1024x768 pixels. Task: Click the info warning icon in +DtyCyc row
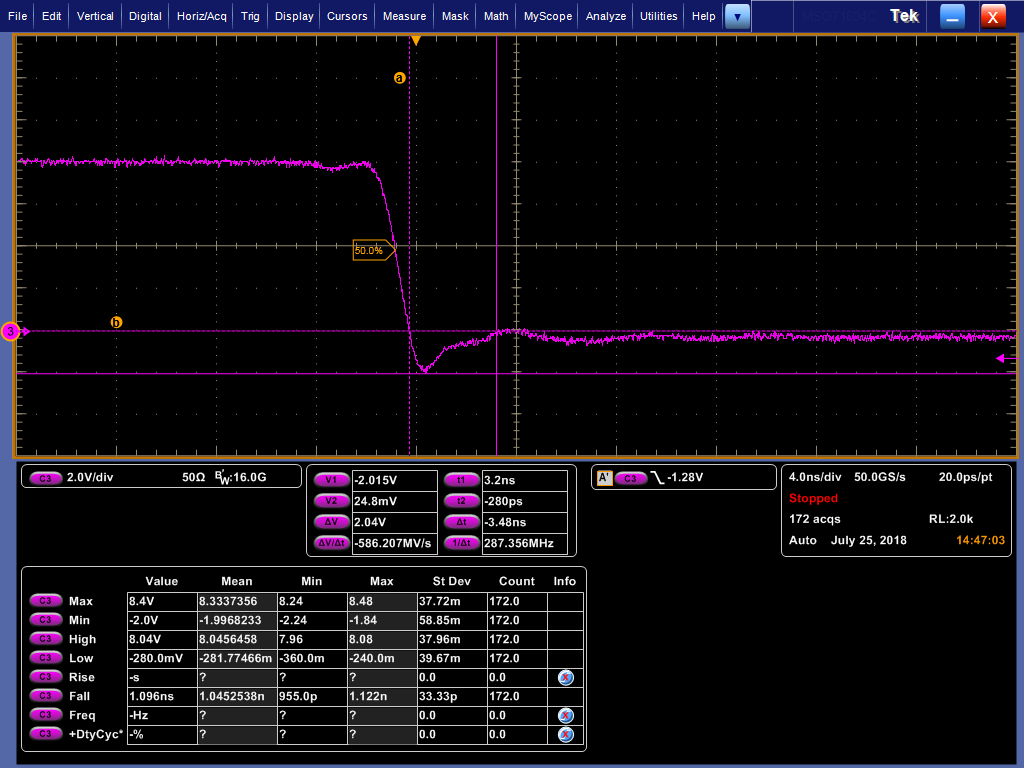(x=566, y=734)
